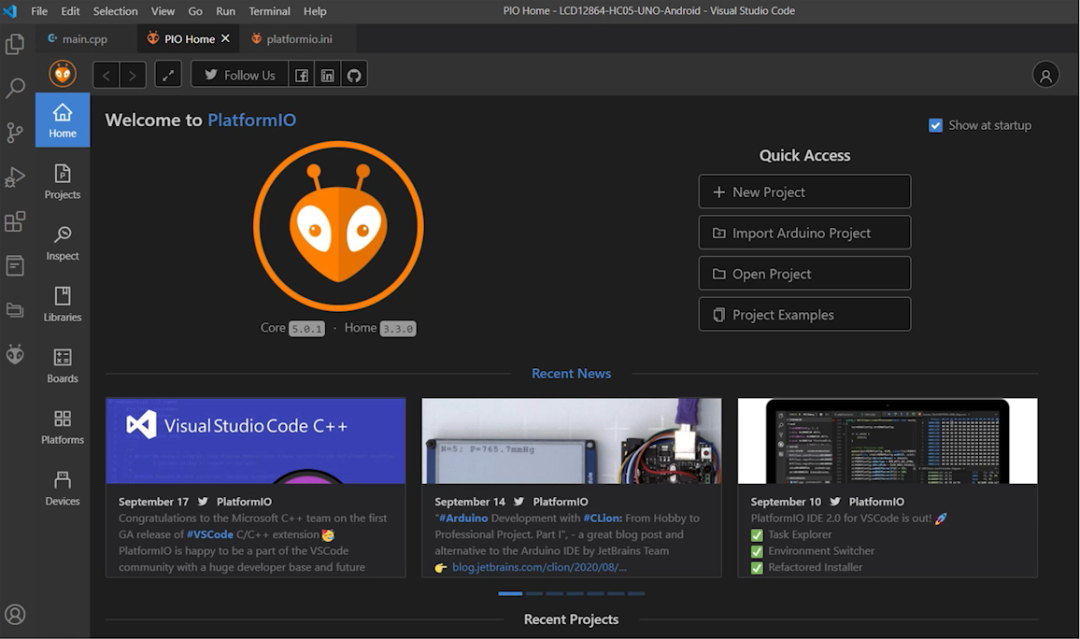Uncheck Show at startup checkbox
The image size is (1080, 639).
pyautogui.click(x=935, y=125)
